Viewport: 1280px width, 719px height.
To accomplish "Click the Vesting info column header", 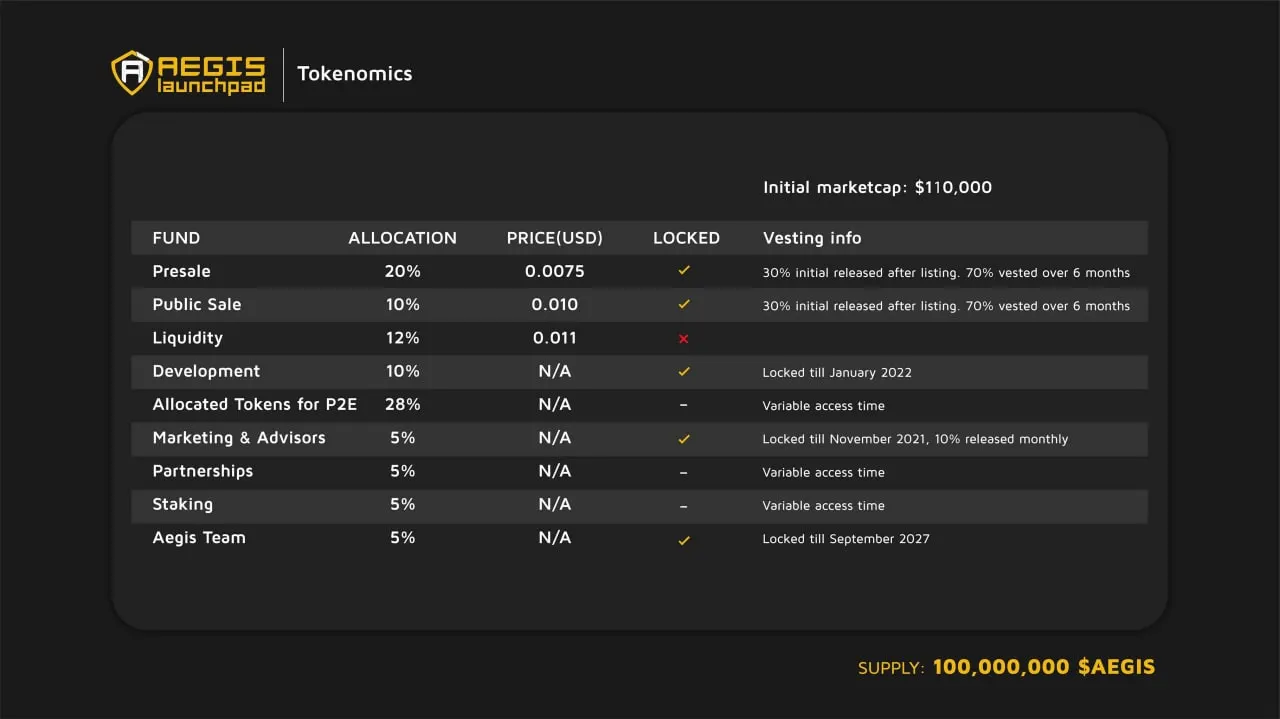I will pos(812,238).
